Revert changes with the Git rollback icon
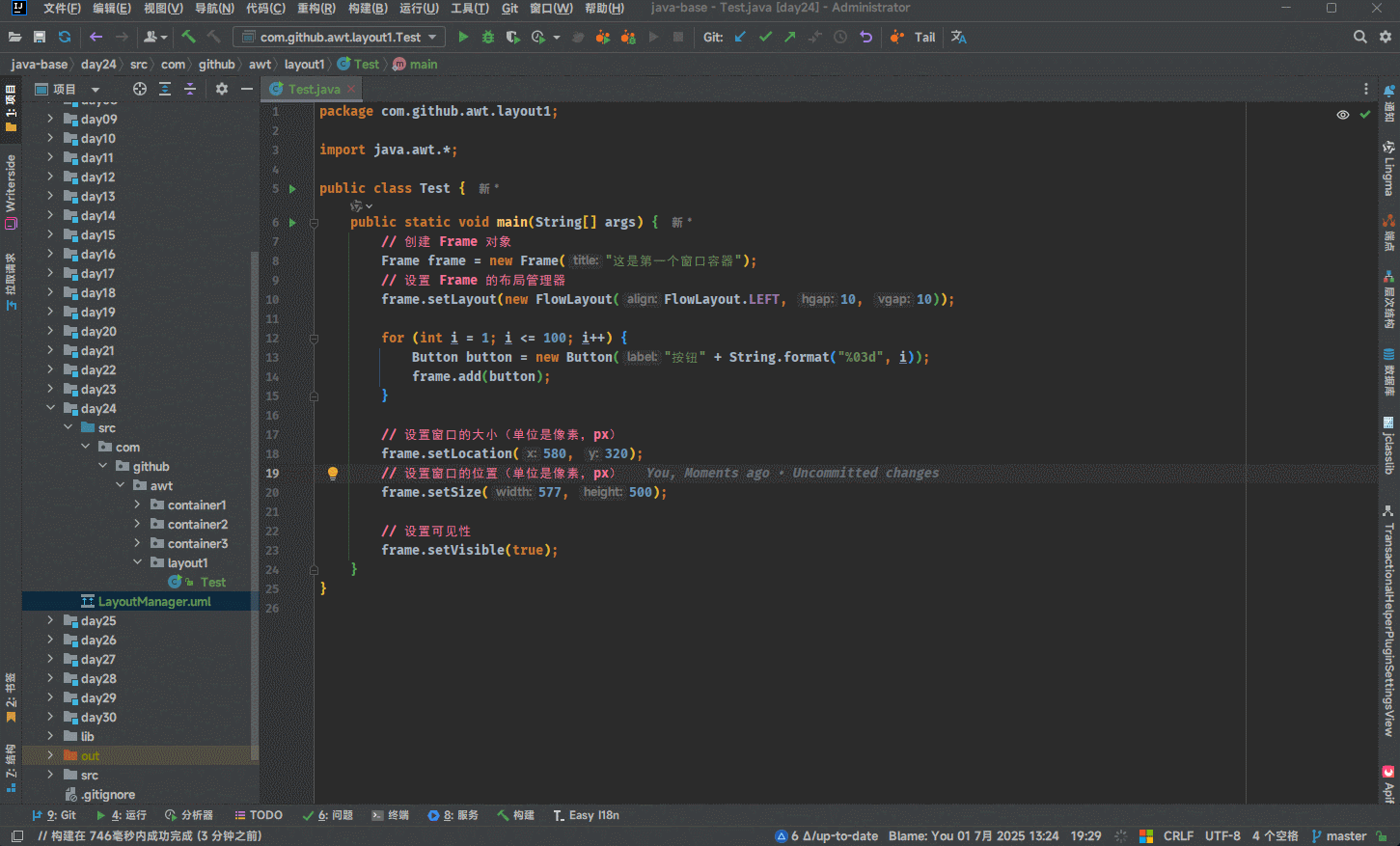This screenshot has height=846, width=1400. [x=865, y=37]
